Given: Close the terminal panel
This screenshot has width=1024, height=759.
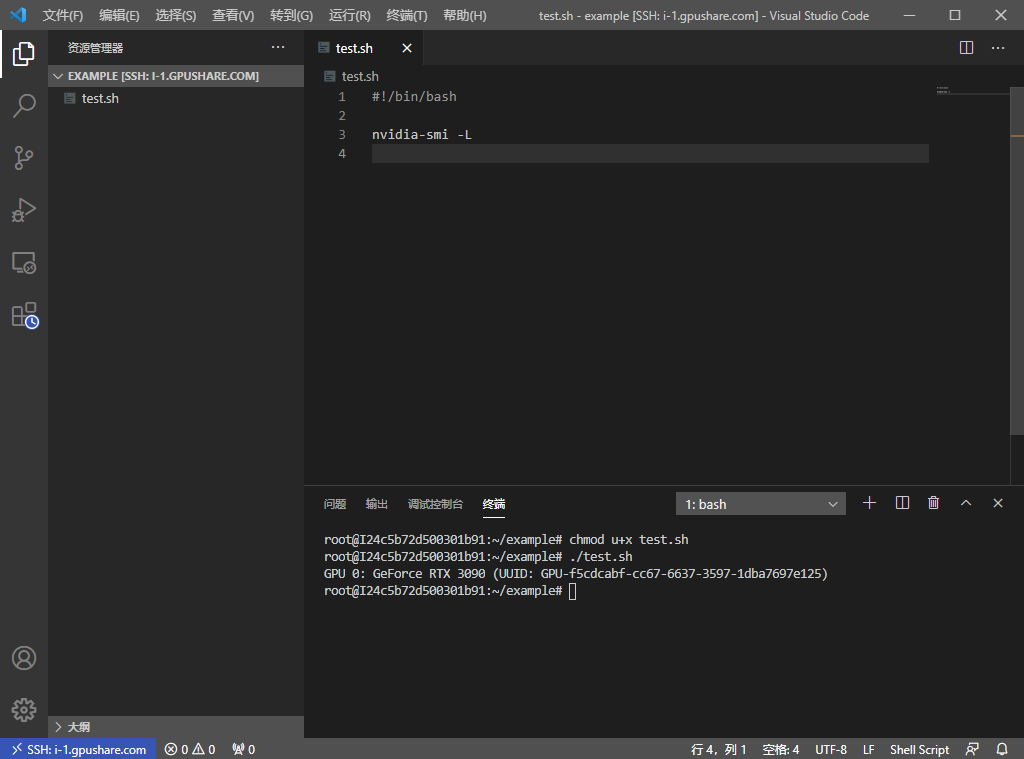Looking at the screenshot, I should [997, 503].
